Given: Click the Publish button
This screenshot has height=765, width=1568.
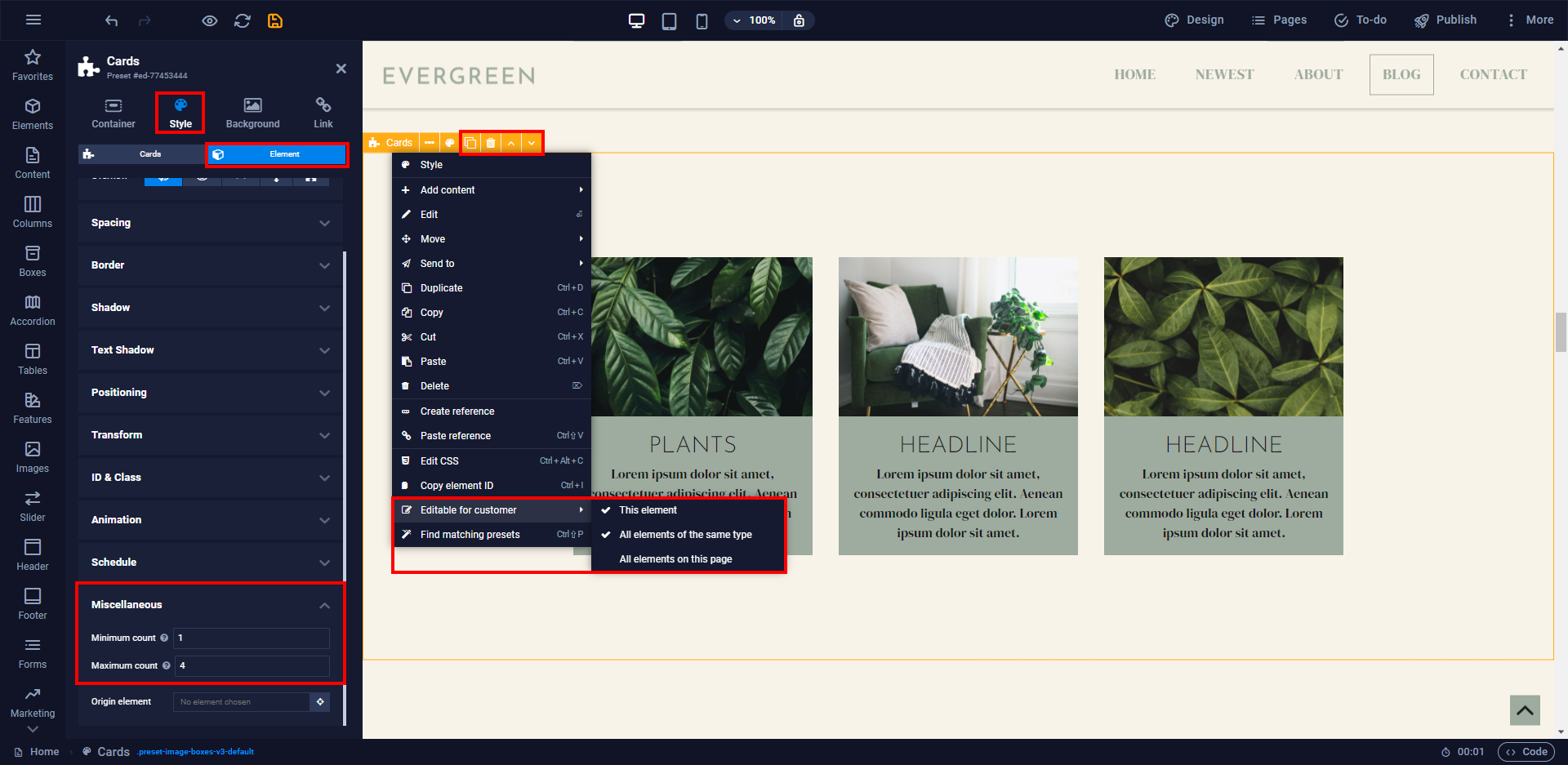Looking at the screenshot, I should pos(1445,20).
